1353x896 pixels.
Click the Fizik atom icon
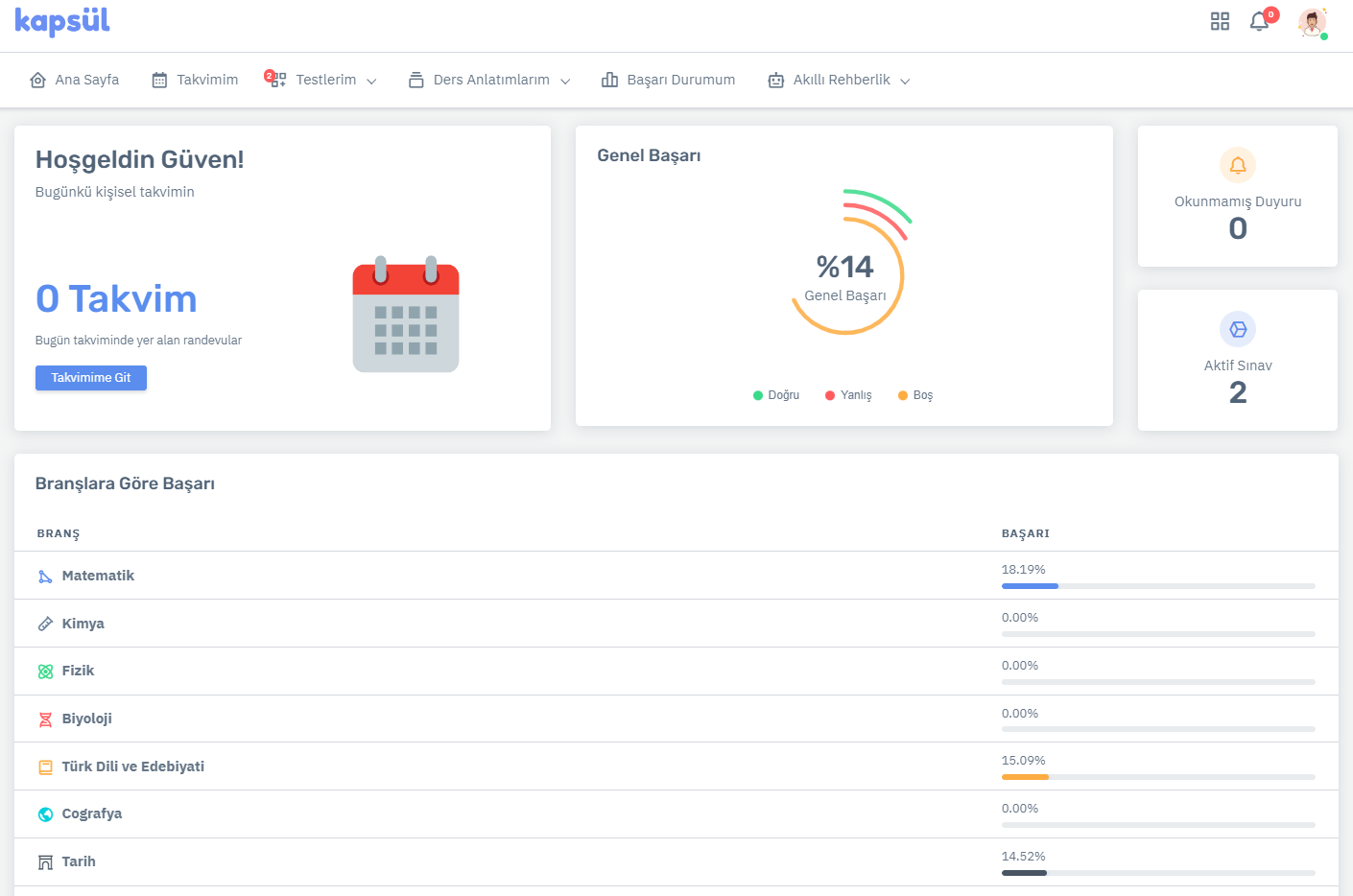45,672
